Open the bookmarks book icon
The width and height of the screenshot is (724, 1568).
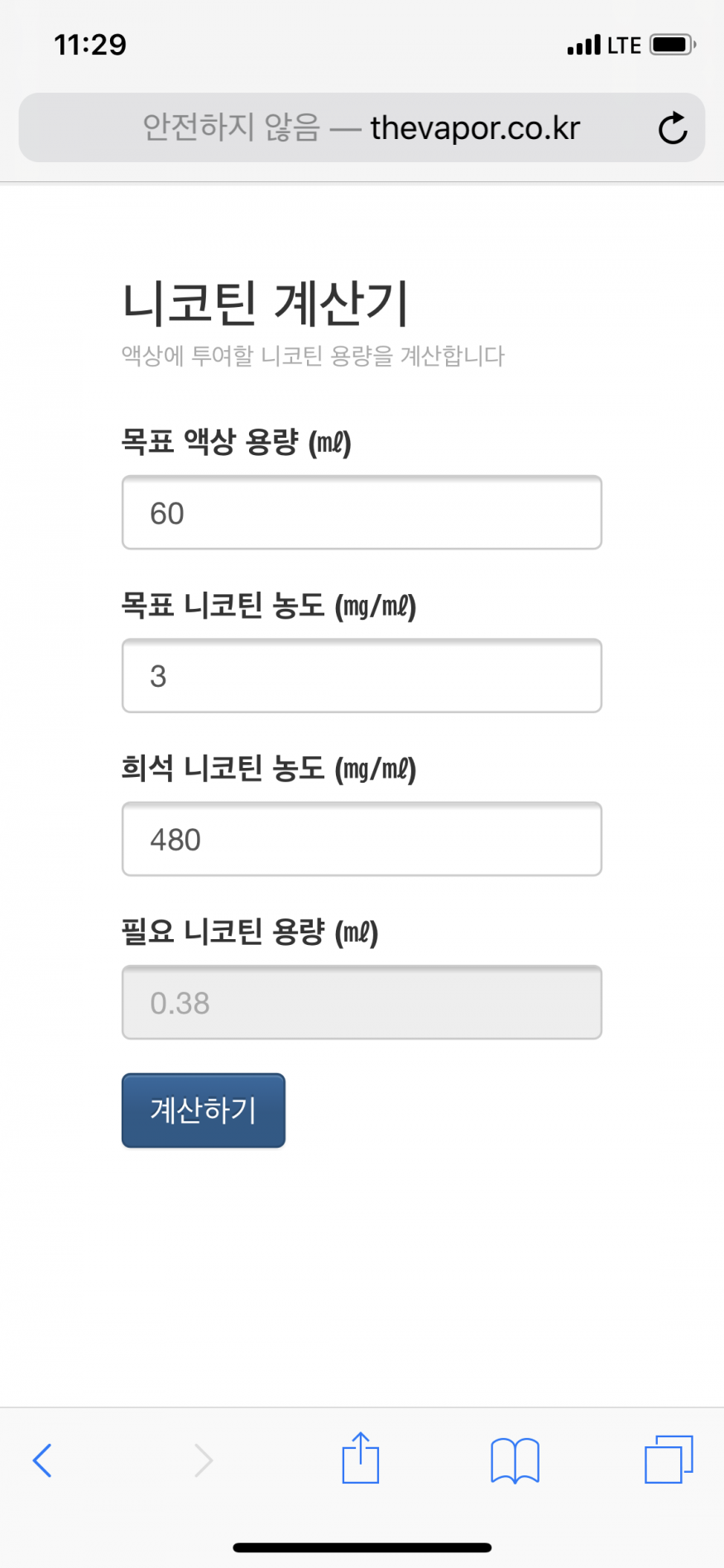coord(515,1460)
